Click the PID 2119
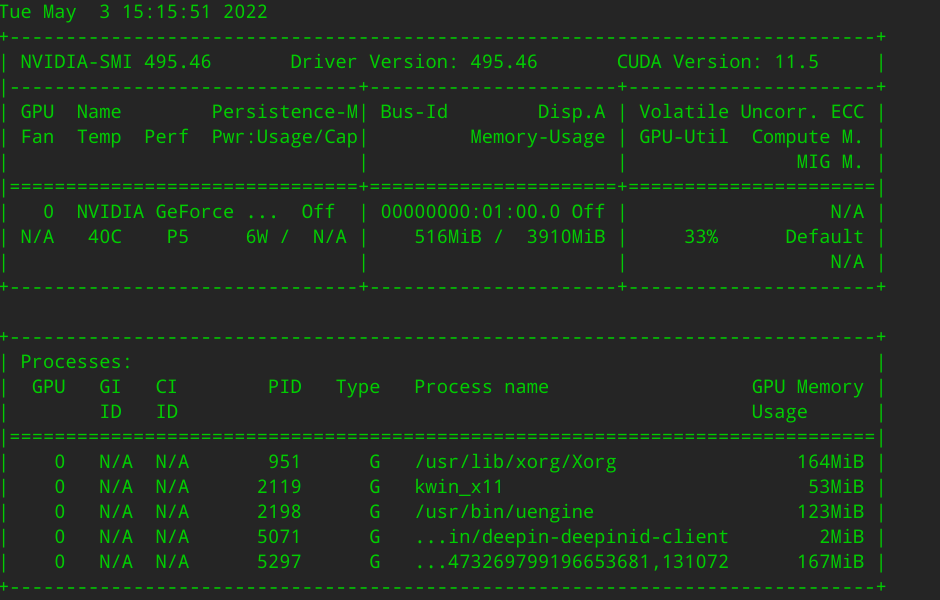Image resolution: width=940 pixels, height=600 pixels. tap(279, 487)
